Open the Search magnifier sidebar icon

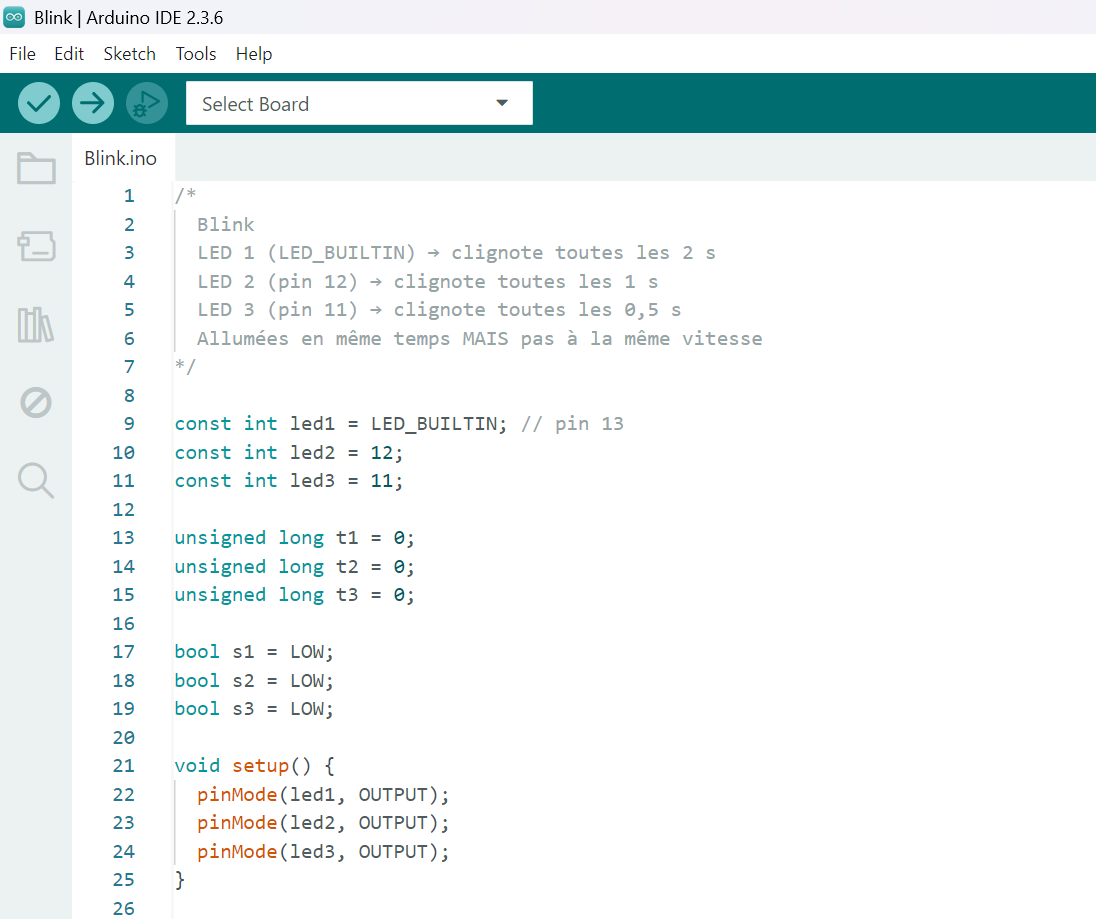tap(36, 481)
